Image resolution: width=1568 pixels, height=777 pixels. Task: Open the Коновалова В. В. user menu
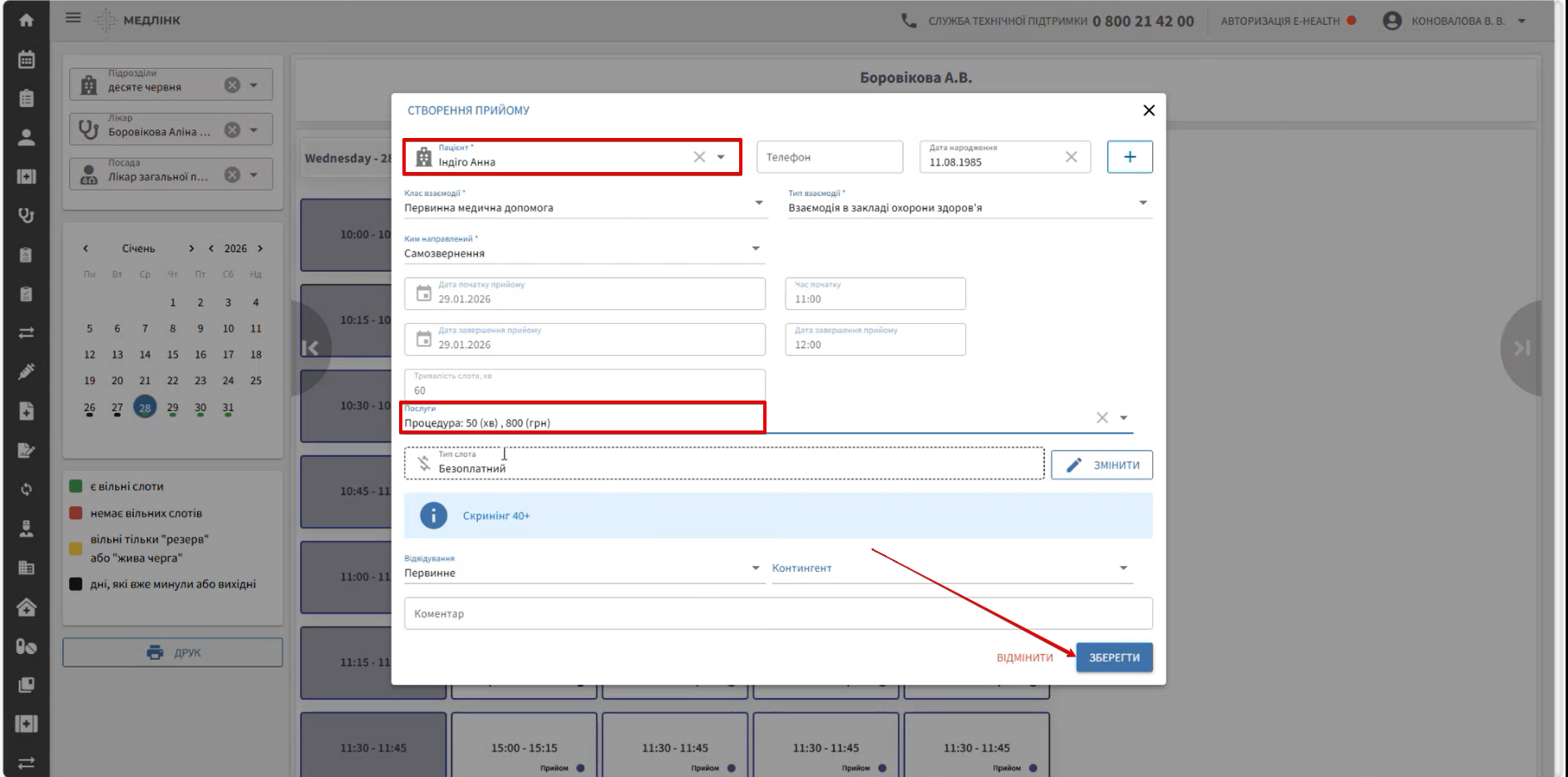pyautogui.click(x=1521, y=21)
